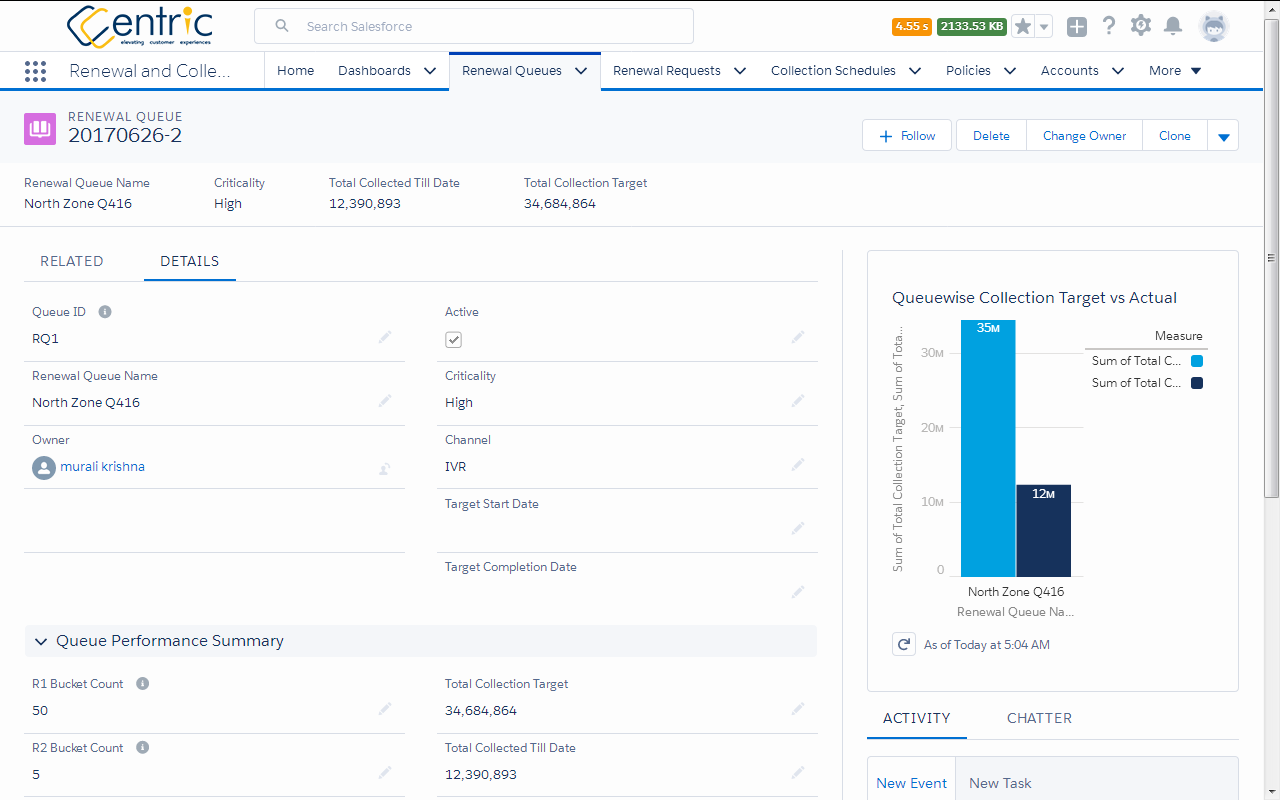1280x800 pixels.
Task: Refresh the Queuewise Collection chart
Action: (x=904, y=644)
